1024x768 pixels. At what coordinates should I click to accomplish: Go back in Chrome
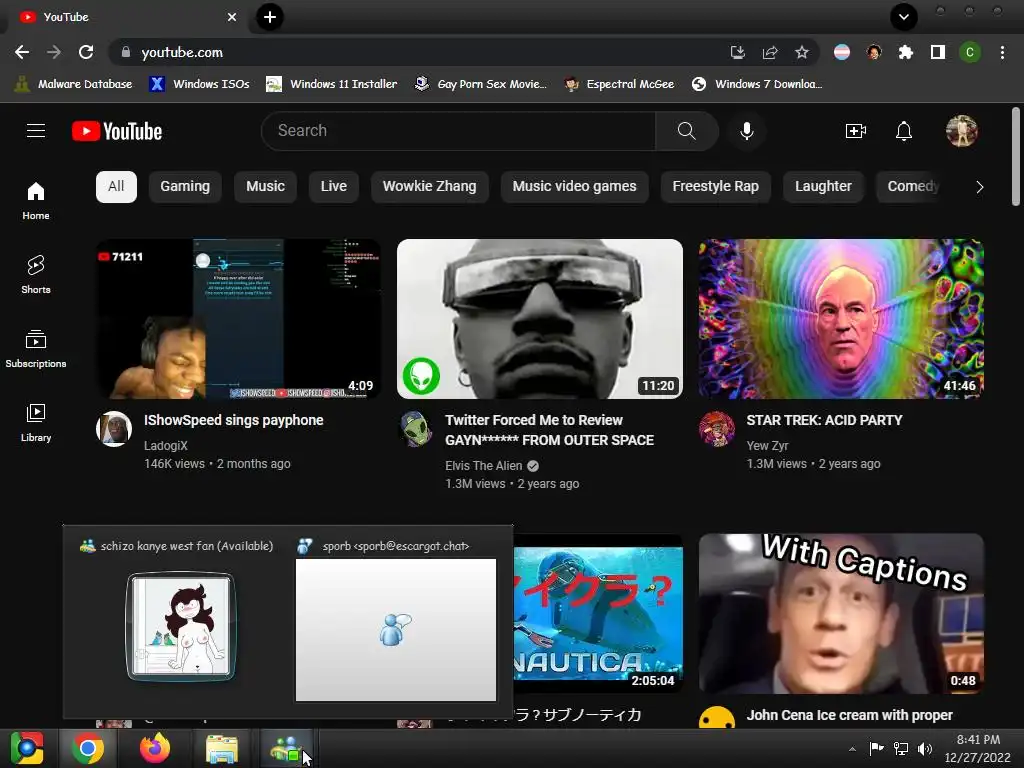coord(22,52)
